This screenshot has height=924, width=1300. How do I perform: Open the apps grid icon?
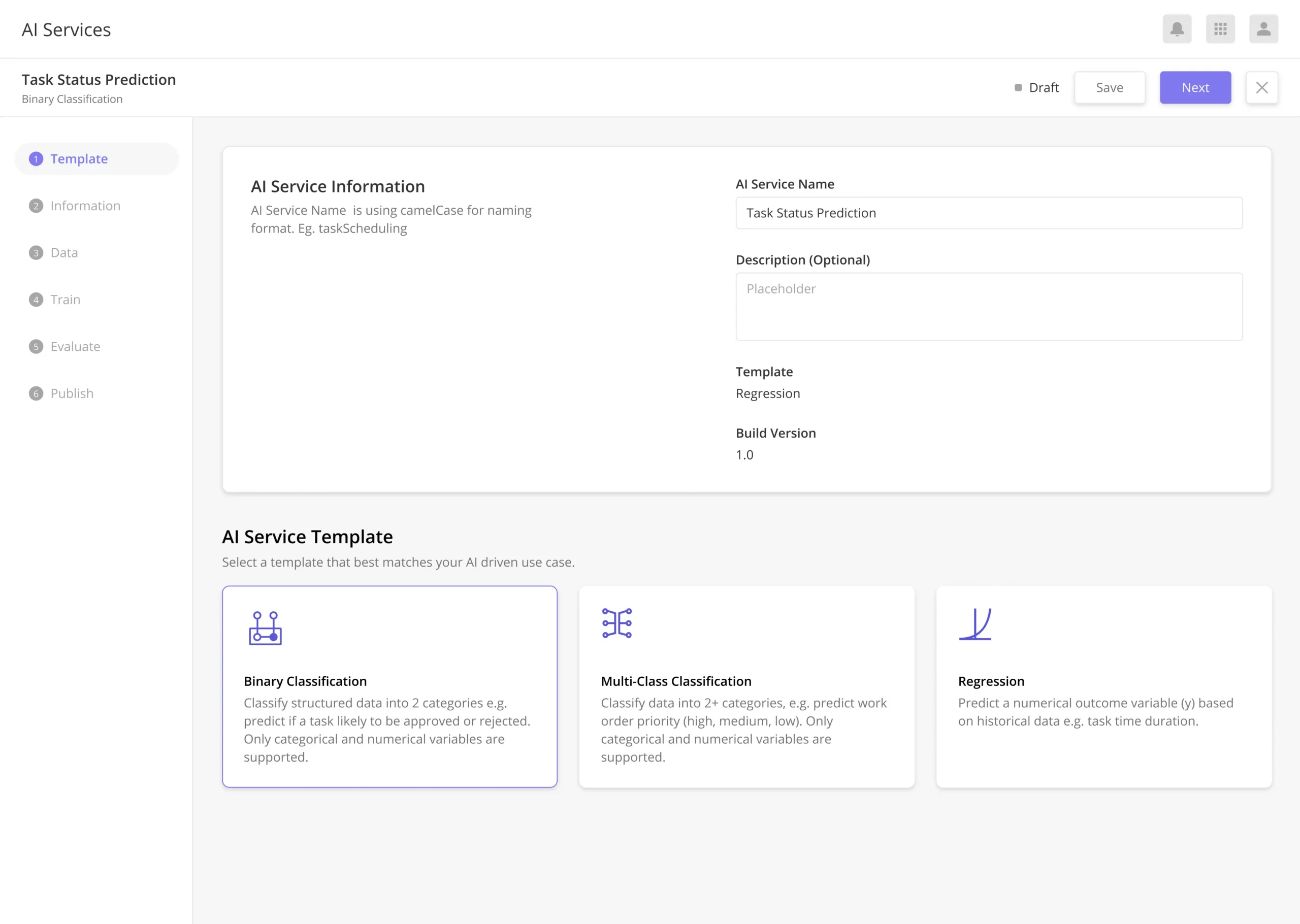point(1220,29)
